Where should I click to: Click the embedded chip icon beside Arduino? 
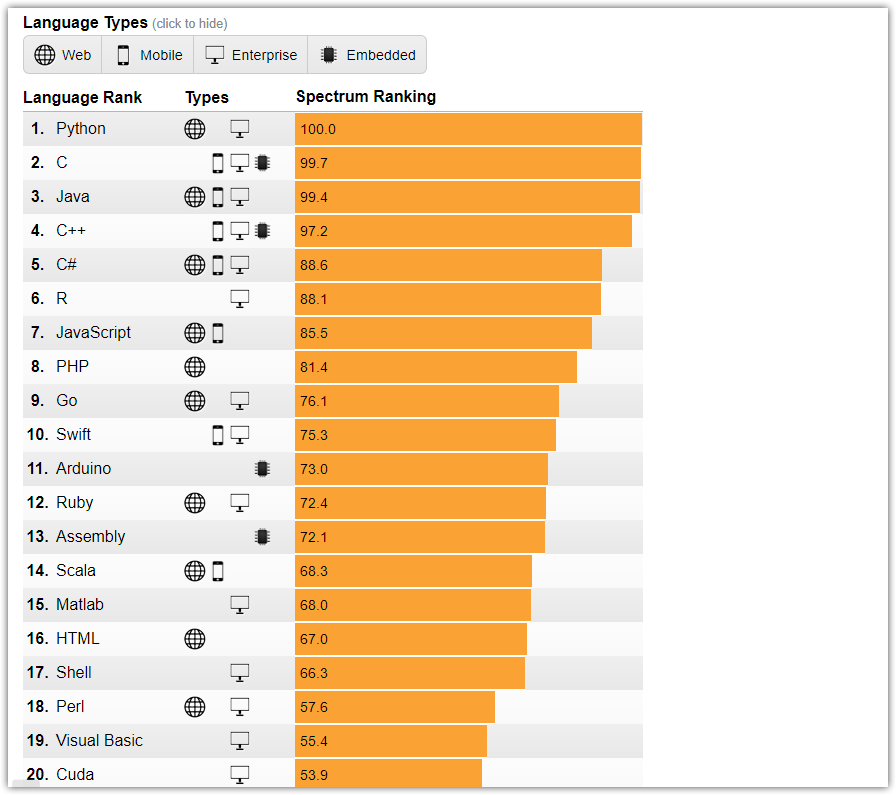pos(262,469)
